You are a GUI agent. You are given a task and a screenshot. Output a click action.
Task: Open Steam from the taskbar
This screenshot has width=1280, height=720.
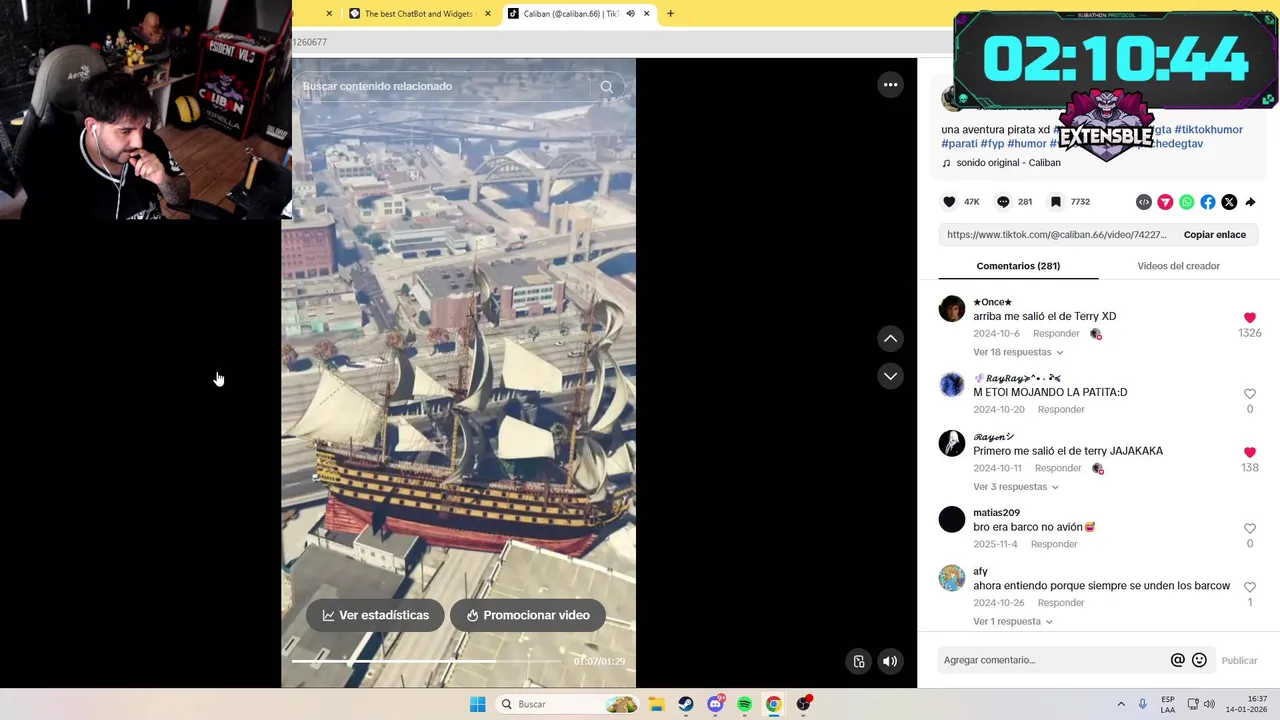(685, 704)
